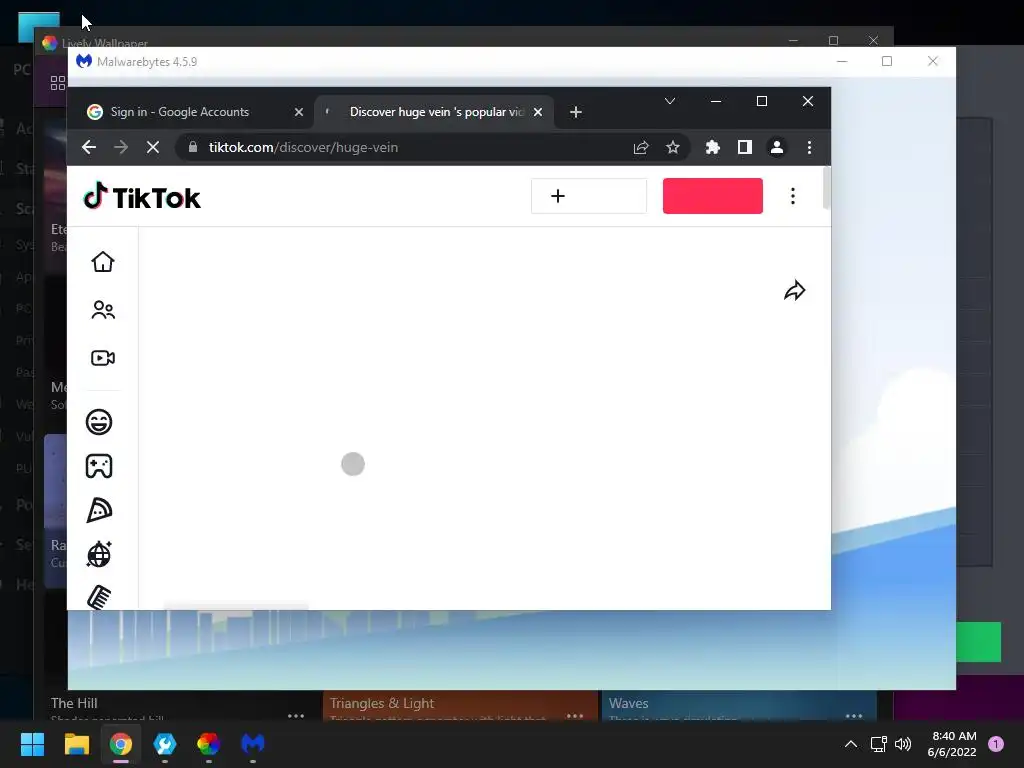Show hidden tray icons chevron
Viewport: 1024px width, 768px height.
pos(850,744)
